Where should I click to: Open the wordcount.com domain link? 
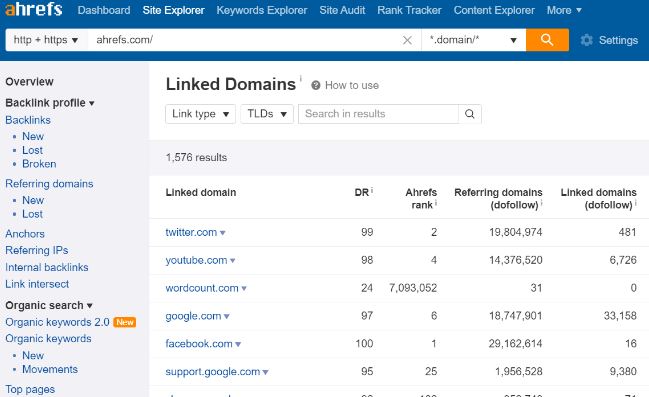coord(202,288)
